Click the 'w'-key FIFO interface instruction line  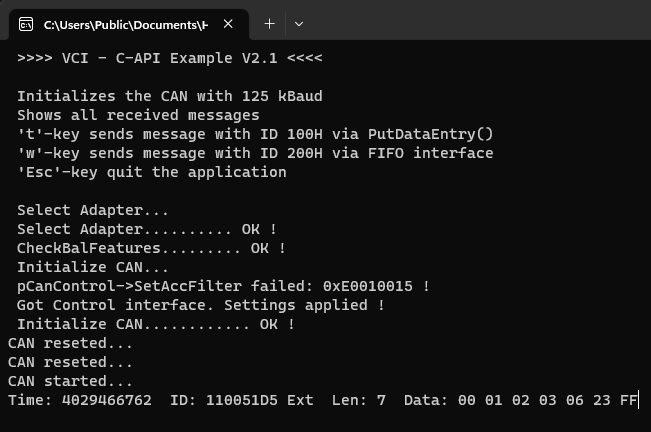[x=255, y=154]
